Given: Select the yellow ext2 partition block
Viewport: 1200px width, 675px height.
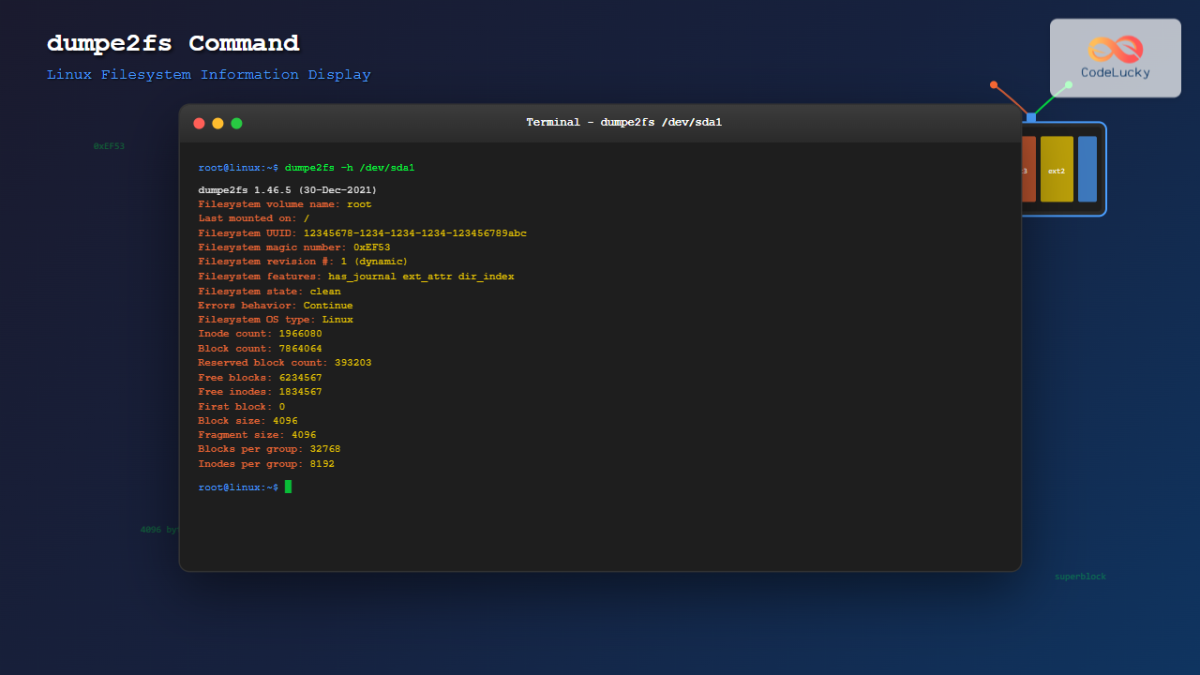Looking at the screenshot, I should tap(1057, 170).
